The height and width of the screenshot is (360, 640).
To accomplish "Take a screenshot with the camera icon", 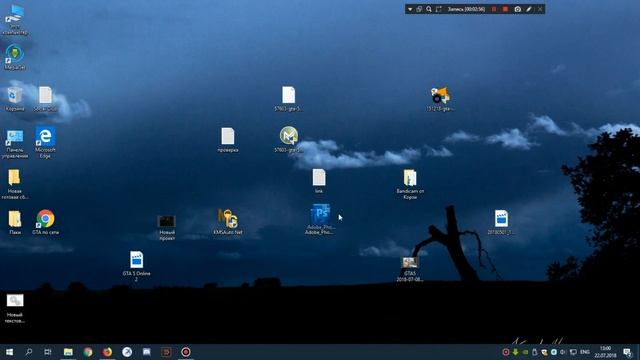I will [x=518, y=9].
